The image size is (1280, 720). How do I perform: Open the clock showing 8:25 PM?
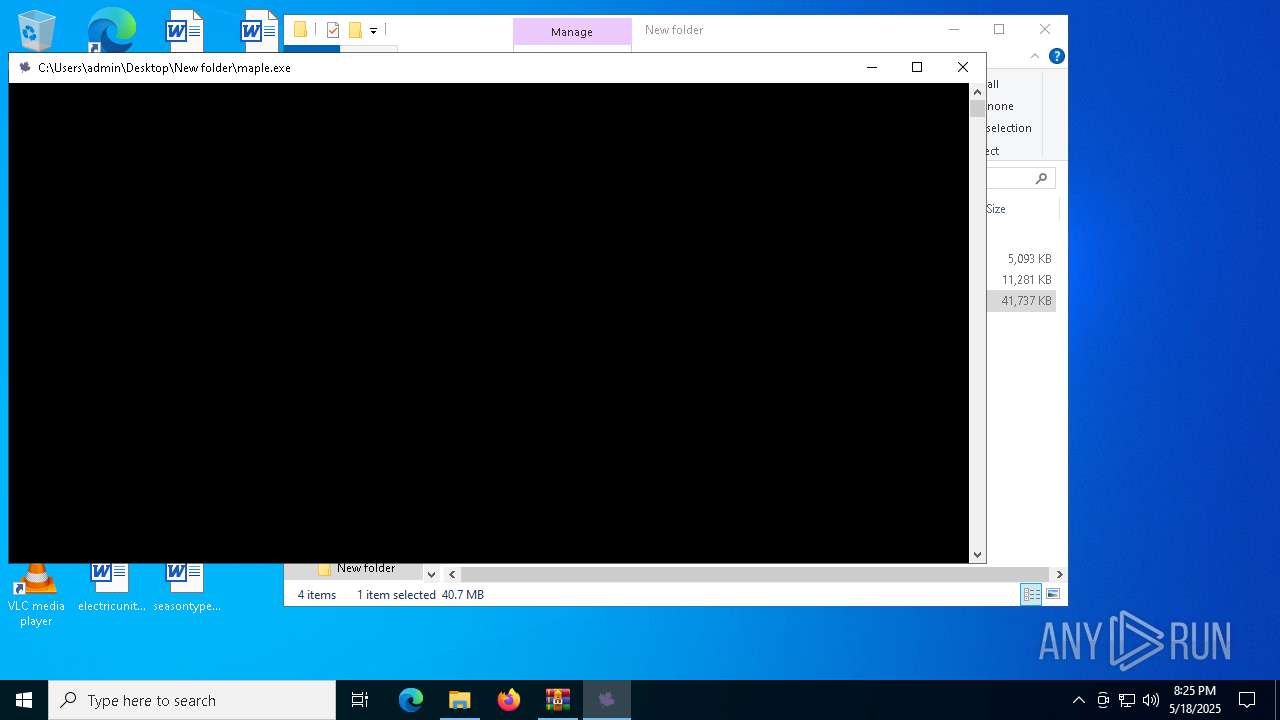point(1195,700)
